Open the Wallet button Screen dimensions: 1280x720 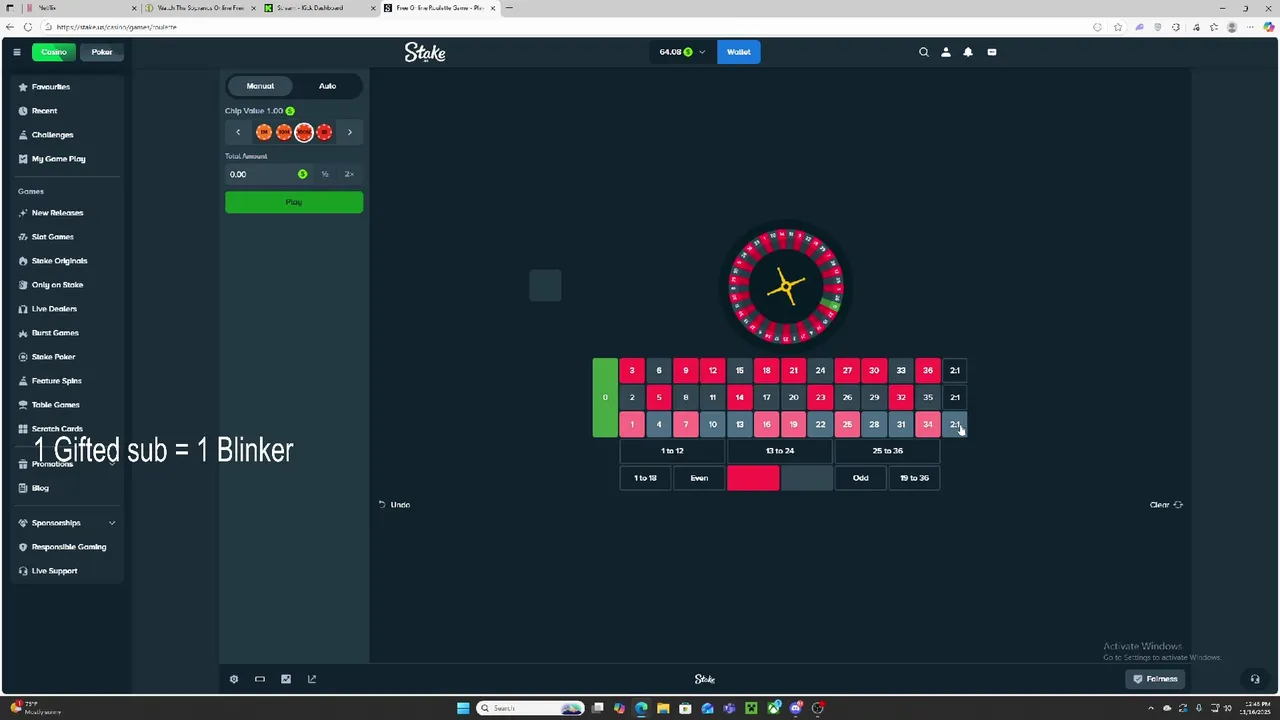point(739,52)
